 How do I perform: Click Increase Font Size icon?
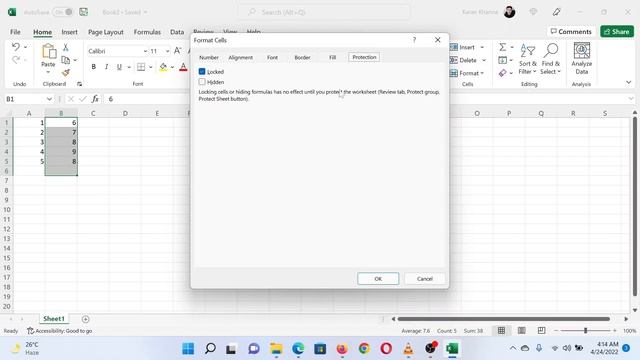pyautogui.click(x=178, y=51)
